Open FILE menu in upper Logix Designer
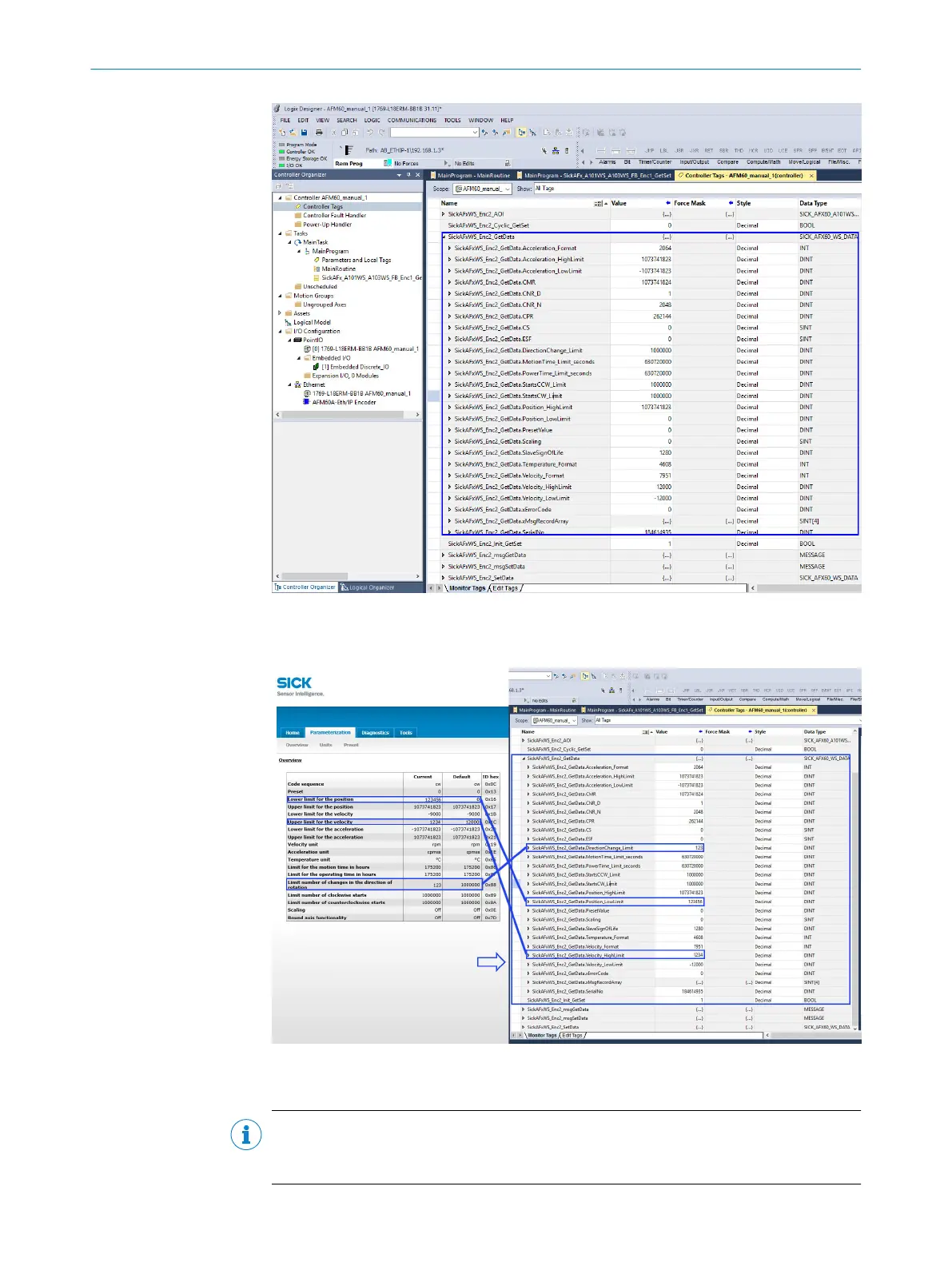 [x=285, y=121]
